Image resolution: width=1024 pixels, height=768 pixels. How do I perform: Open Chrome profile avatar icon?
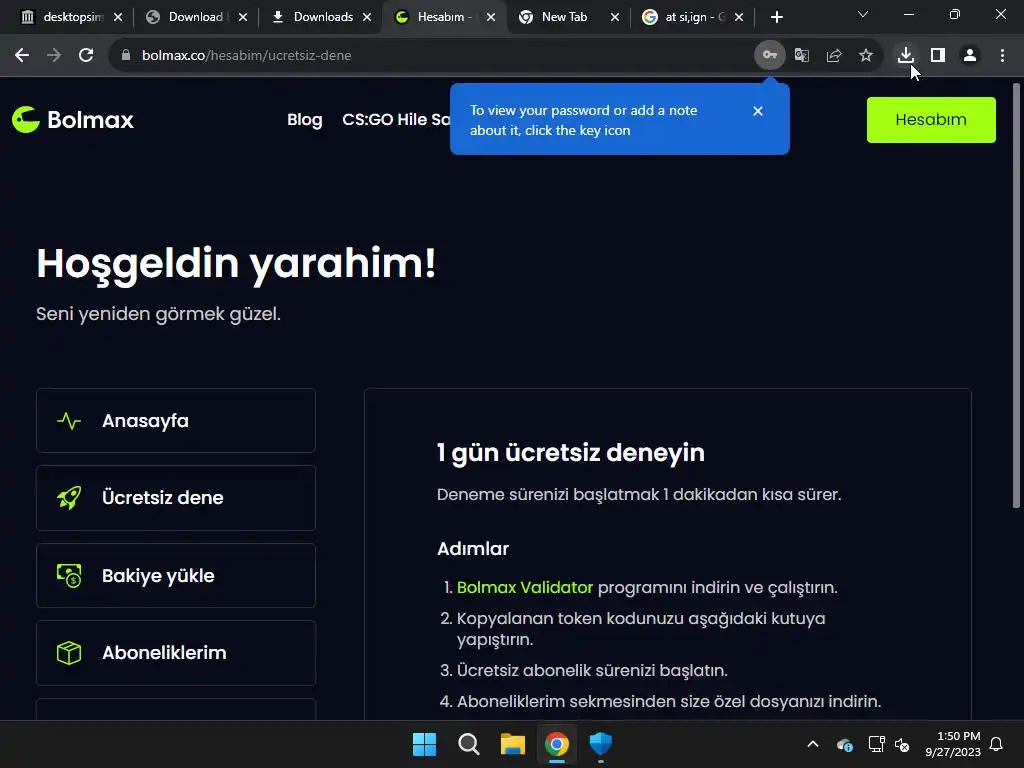pyautogui.click(x=970, y=56)
